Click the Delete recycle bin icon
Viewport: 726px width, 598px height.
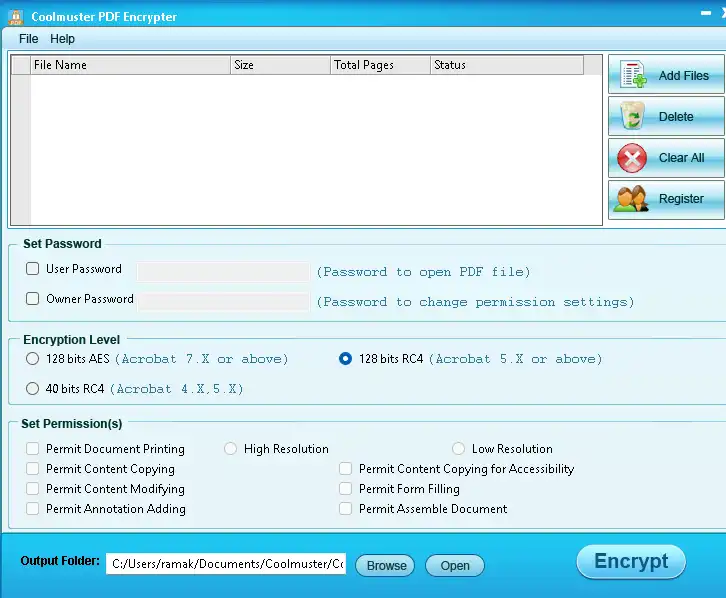[633, 116]
